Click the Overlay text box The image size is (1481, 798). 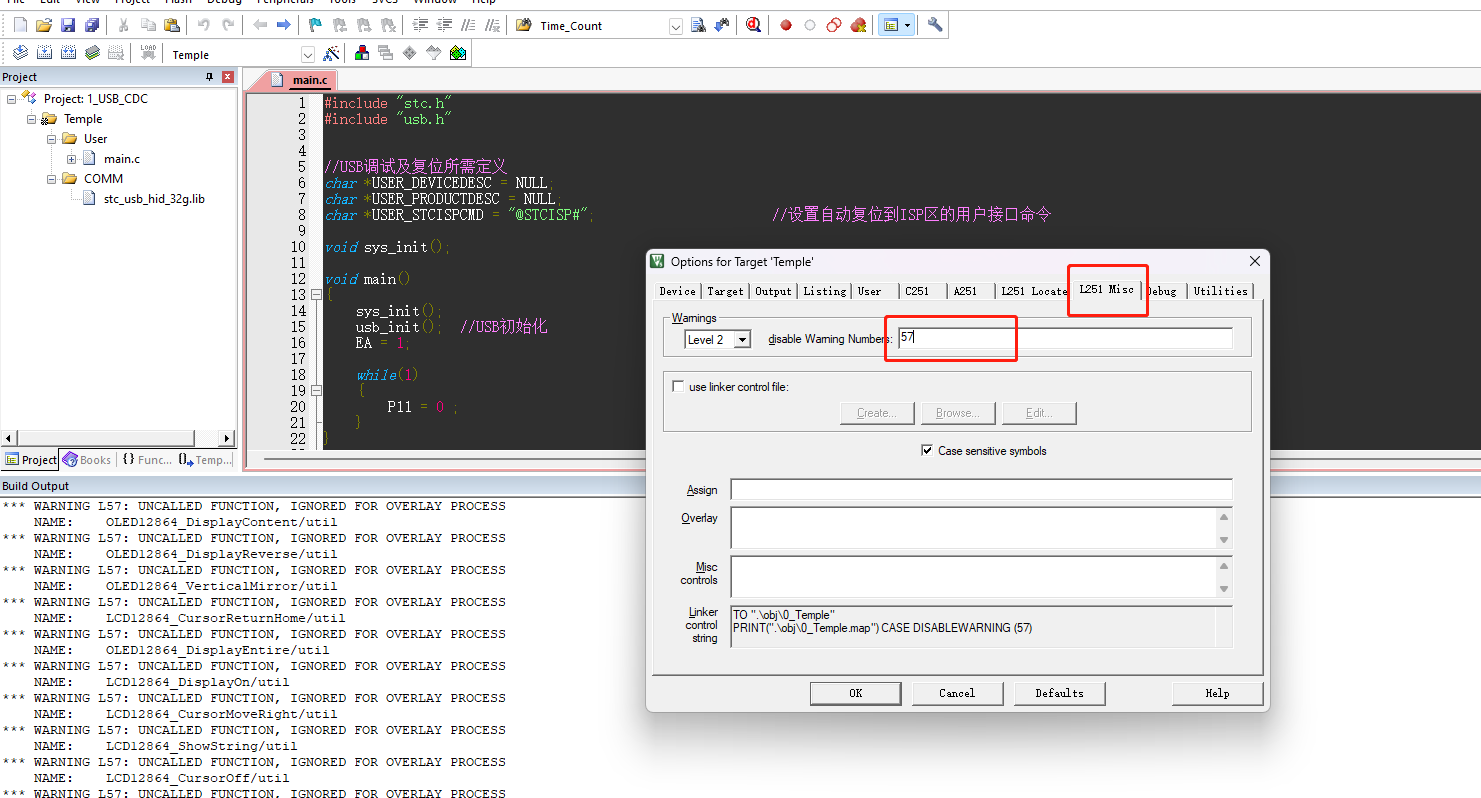click(x=981, y=528)
